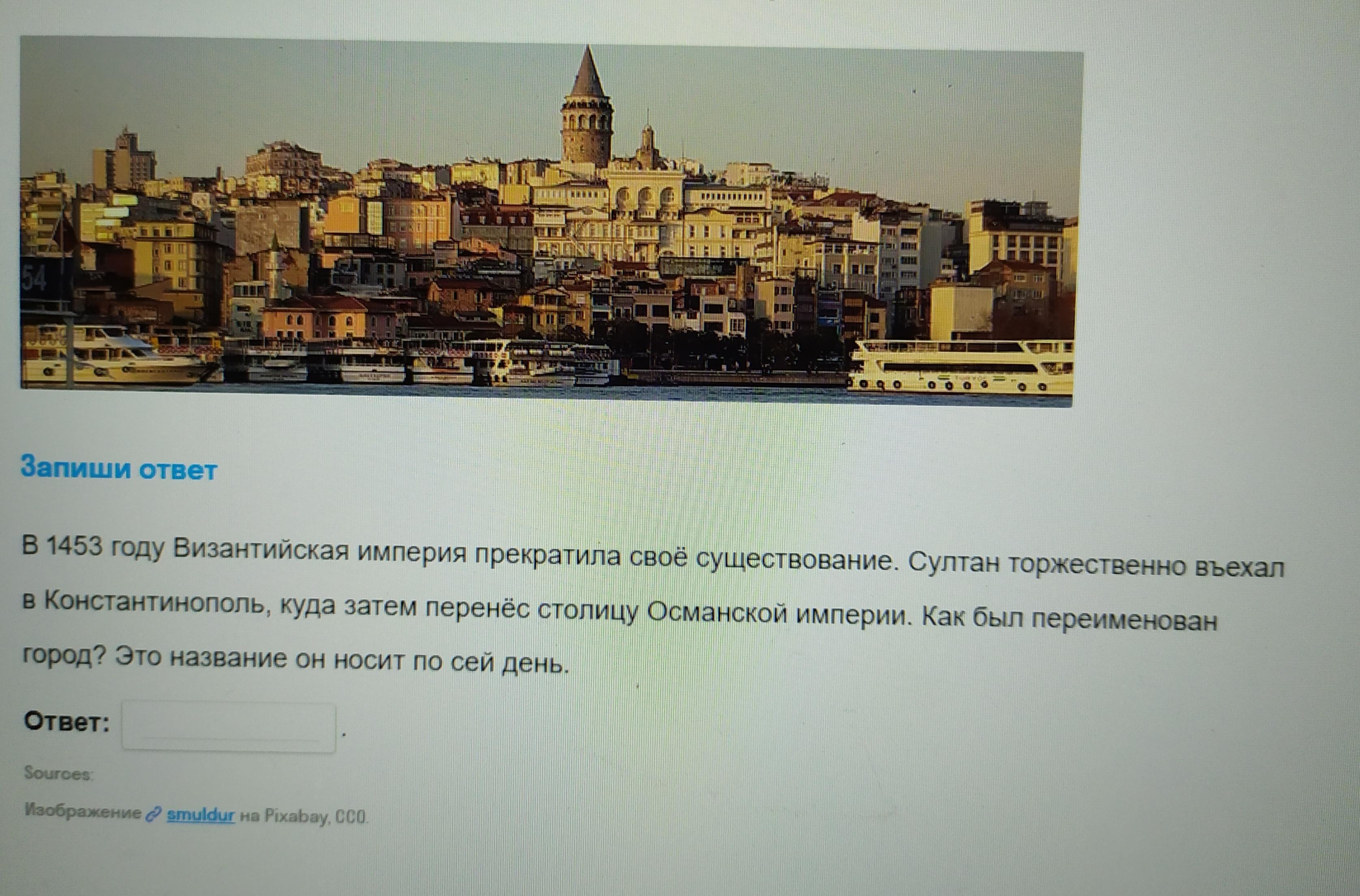Viewport: 1360px width, 896px height.
Task: Click the 'Изображение' caption text
Action: pyautogui.click(x=83, y=811)
